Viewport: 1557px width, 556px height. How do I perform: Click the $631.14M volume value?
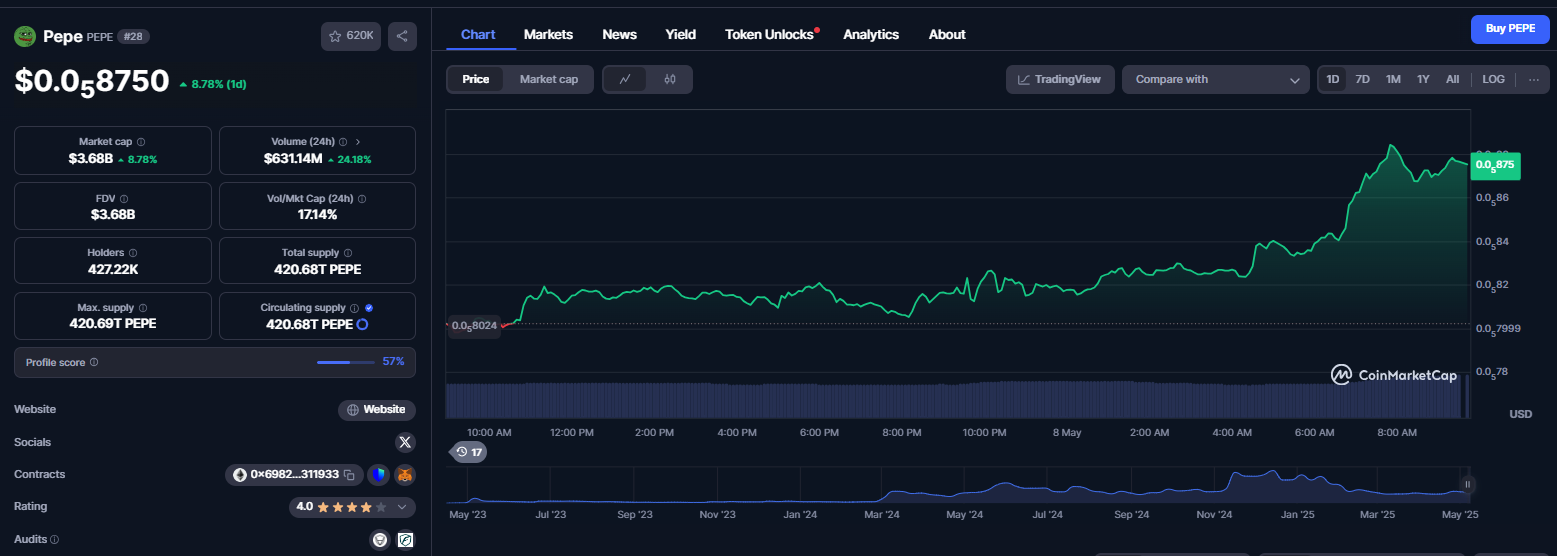pyautogui.click(x=293, y=158)
